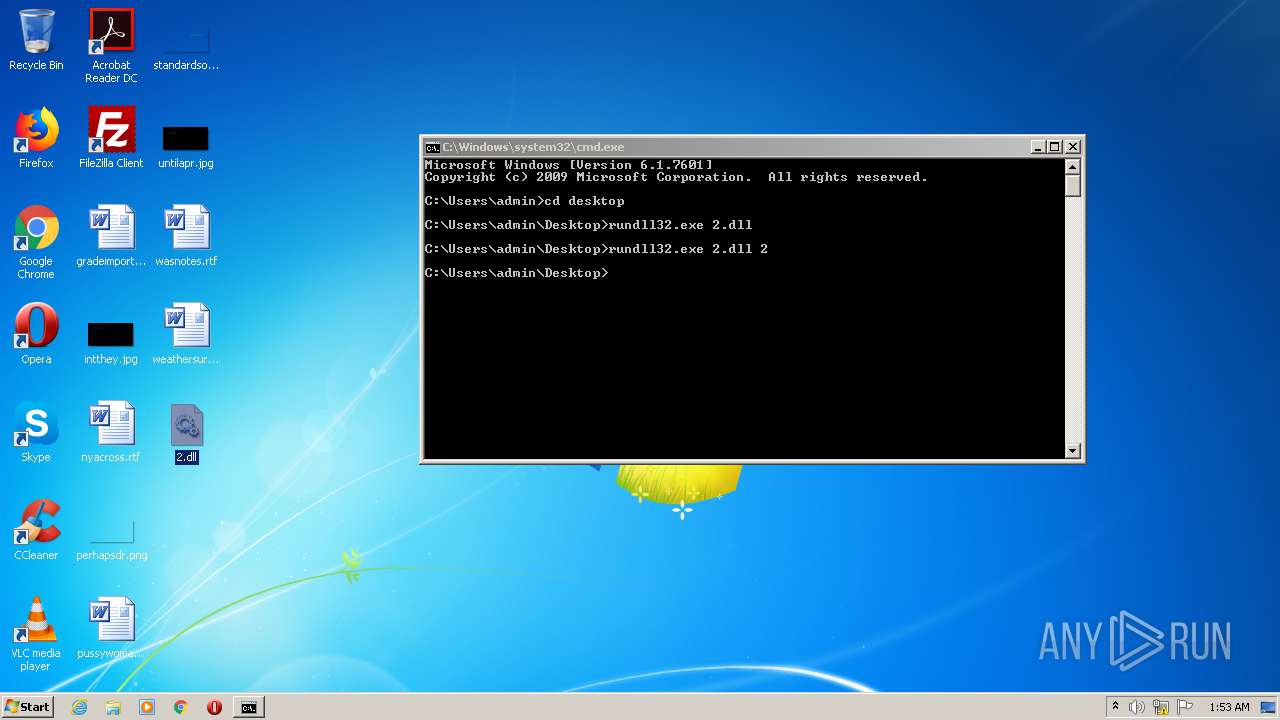Image resolution: width=1280 pixels, height=720 pixels.
Task: Click cmd scrollbar down arrow
Action: (x=1073, y=451)
